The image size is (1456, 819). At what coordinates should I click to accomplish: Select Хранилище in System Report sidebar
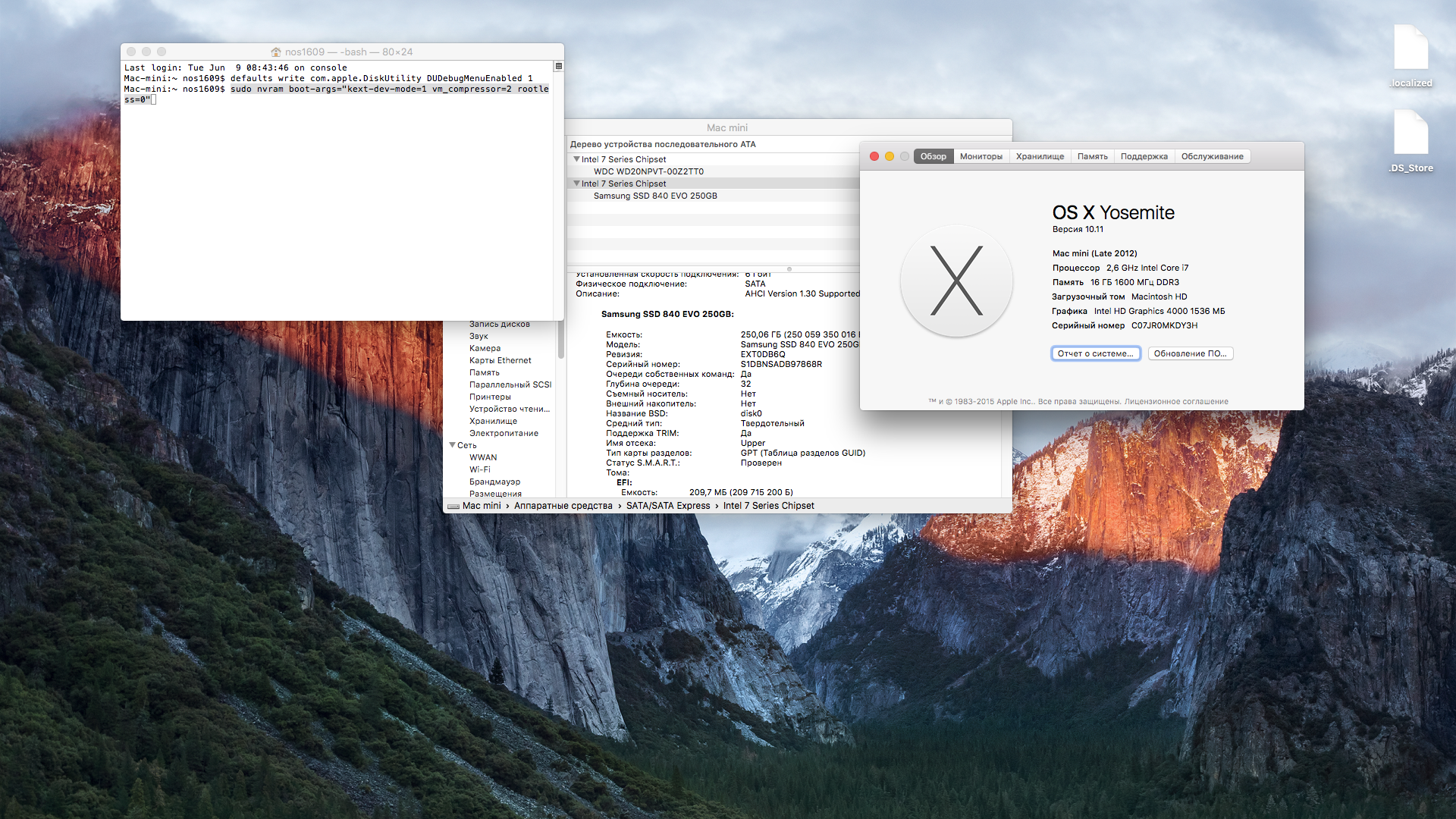[493, 421]
